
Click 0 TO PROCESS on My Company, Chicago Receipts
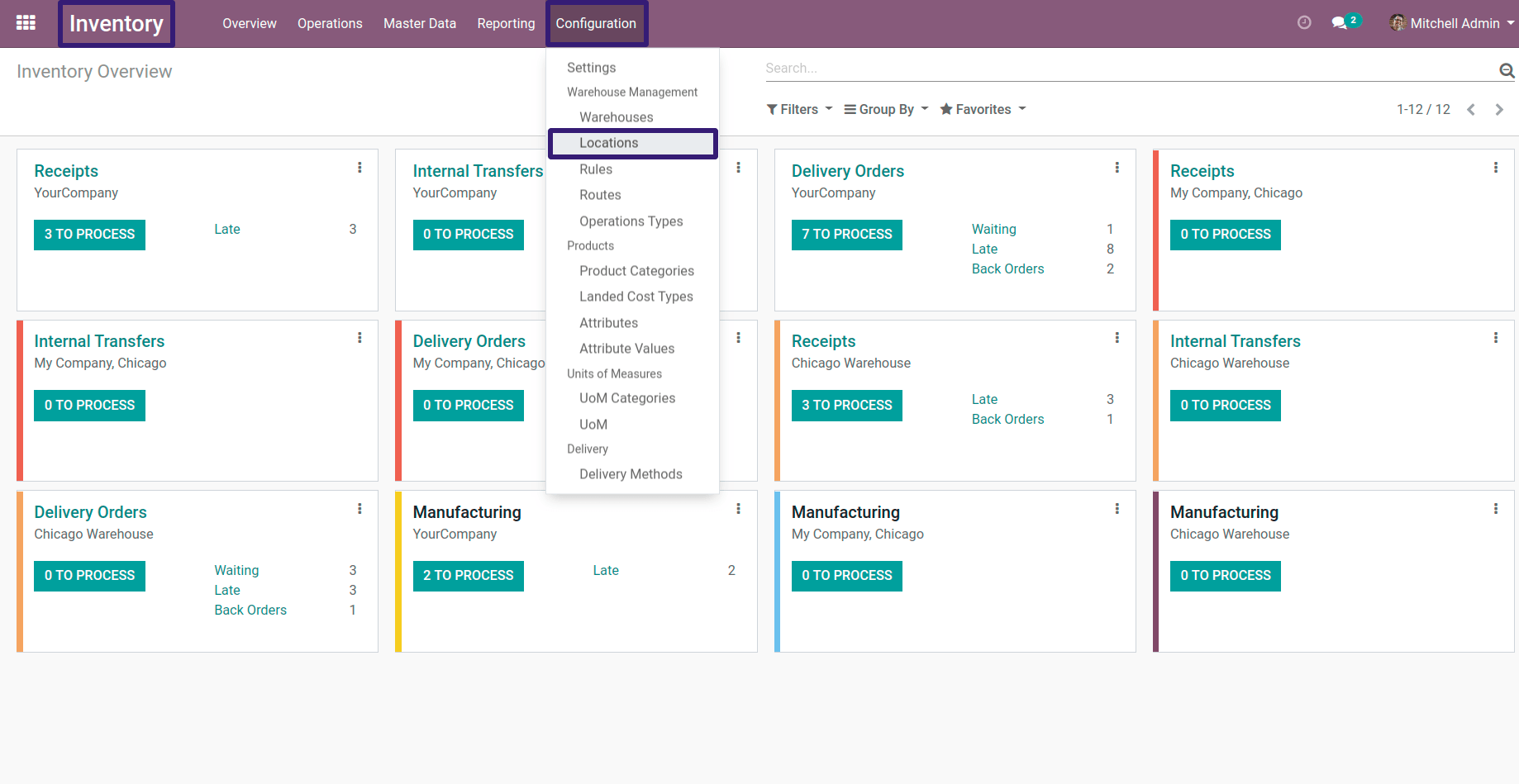1226,235
